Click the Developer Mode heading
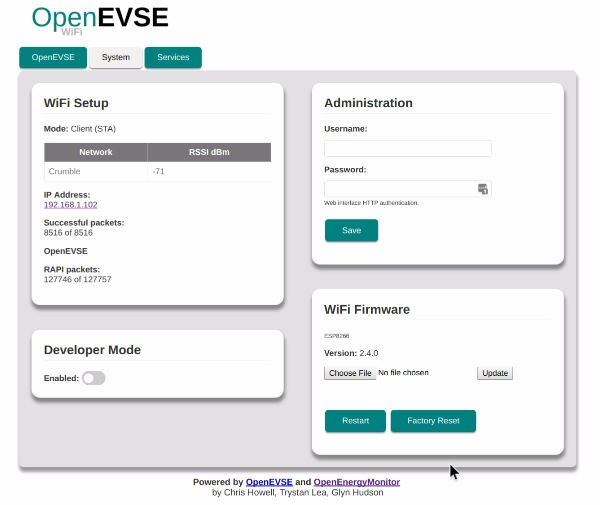 point(92,350)
